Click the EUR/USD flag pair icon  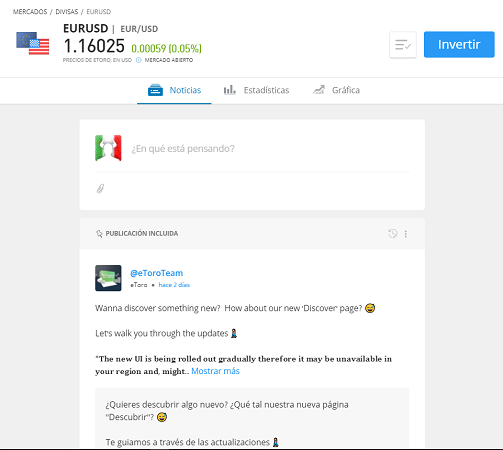point(33,43)
